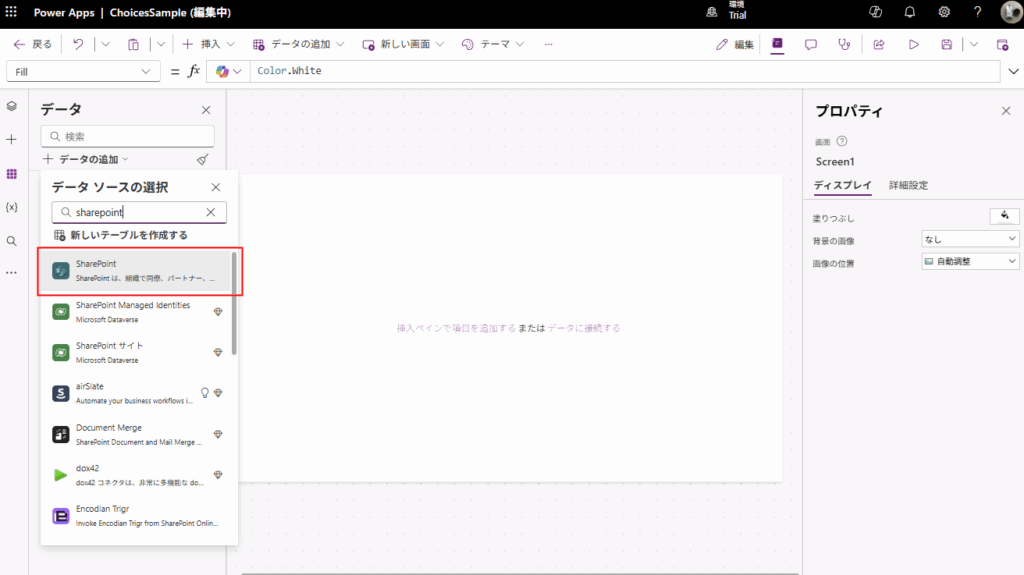The width and height of the screenshot is (1024, 575).
Task: Select the Document Merge connector
Action: pos(136,434)
